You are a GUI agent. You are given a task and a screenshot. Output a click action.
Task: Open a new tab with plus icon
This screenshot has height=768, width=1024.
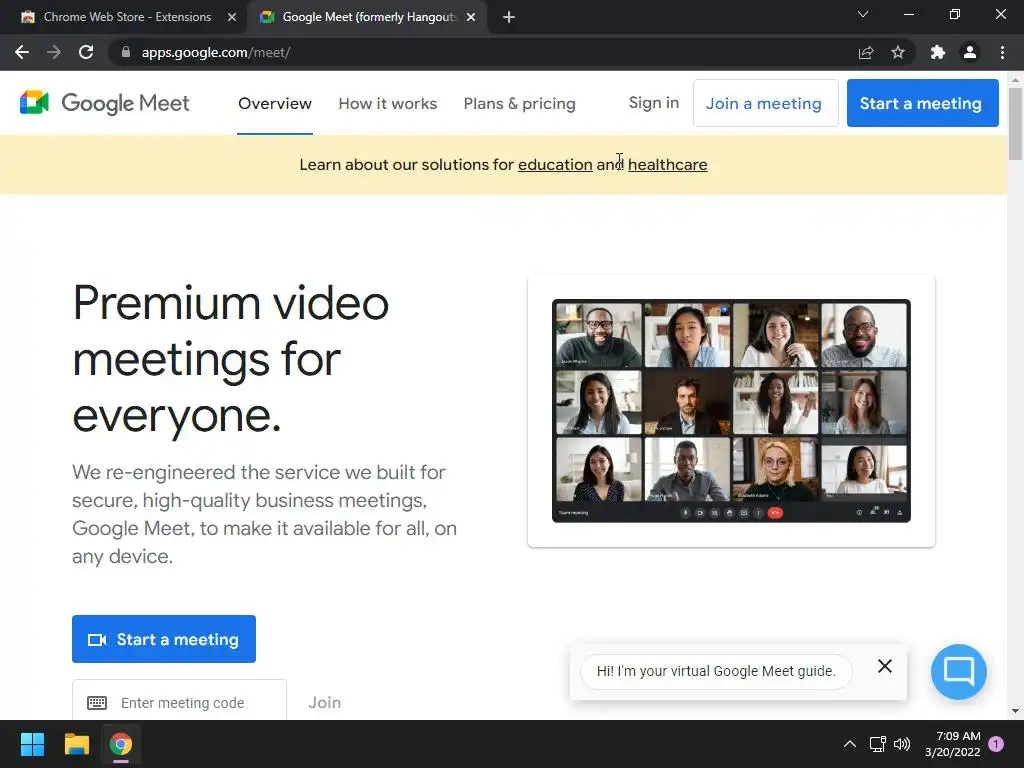(509, 17)
